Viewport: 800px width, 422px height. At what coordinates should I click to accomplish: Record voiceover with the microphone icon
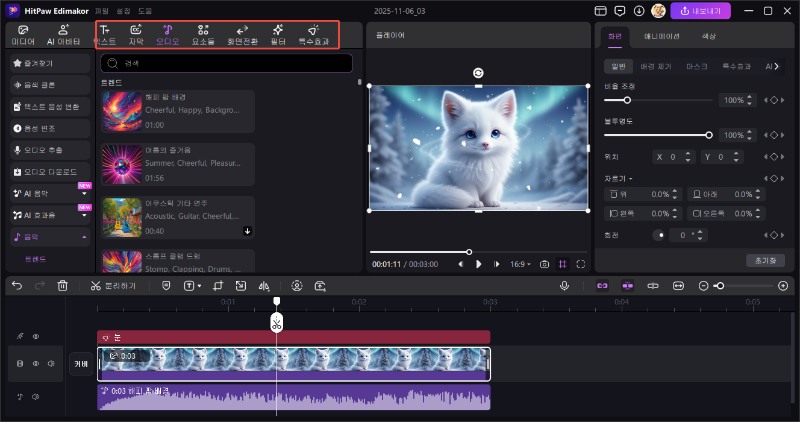tap(564, 286)
